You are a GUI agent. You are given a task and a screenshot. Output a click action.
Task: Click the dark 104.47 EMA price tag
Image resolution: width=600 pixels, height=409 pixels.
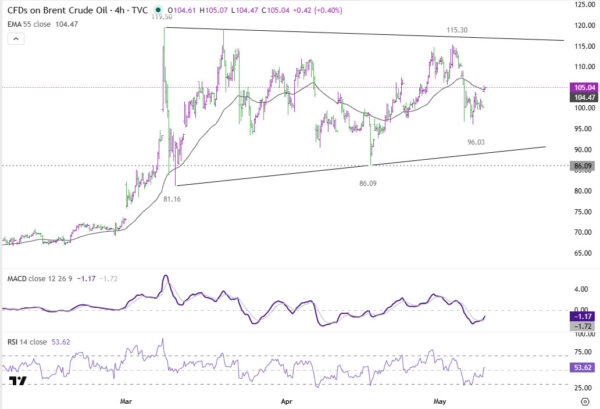584,97
